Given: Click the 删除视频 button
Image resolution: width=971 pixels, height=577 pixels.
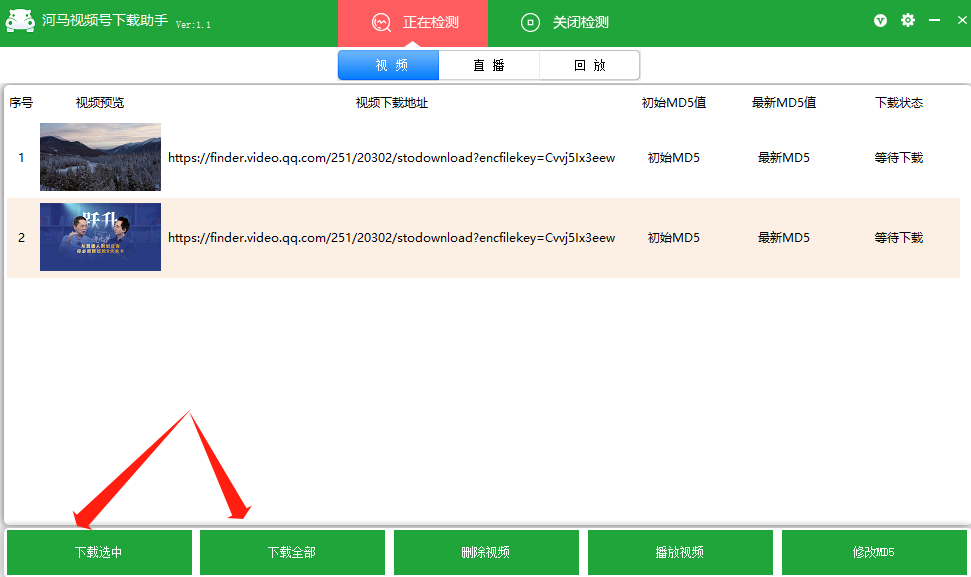Looking at the screenshot, I should (486, 552).
